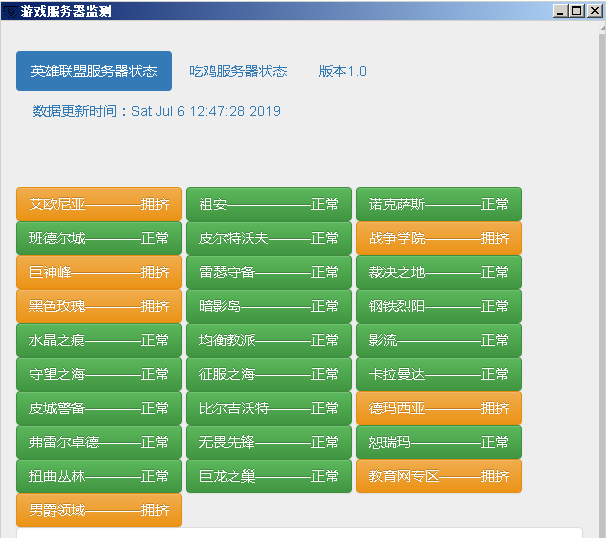Select the 巨龙之巢 server button

pos(269,476)
